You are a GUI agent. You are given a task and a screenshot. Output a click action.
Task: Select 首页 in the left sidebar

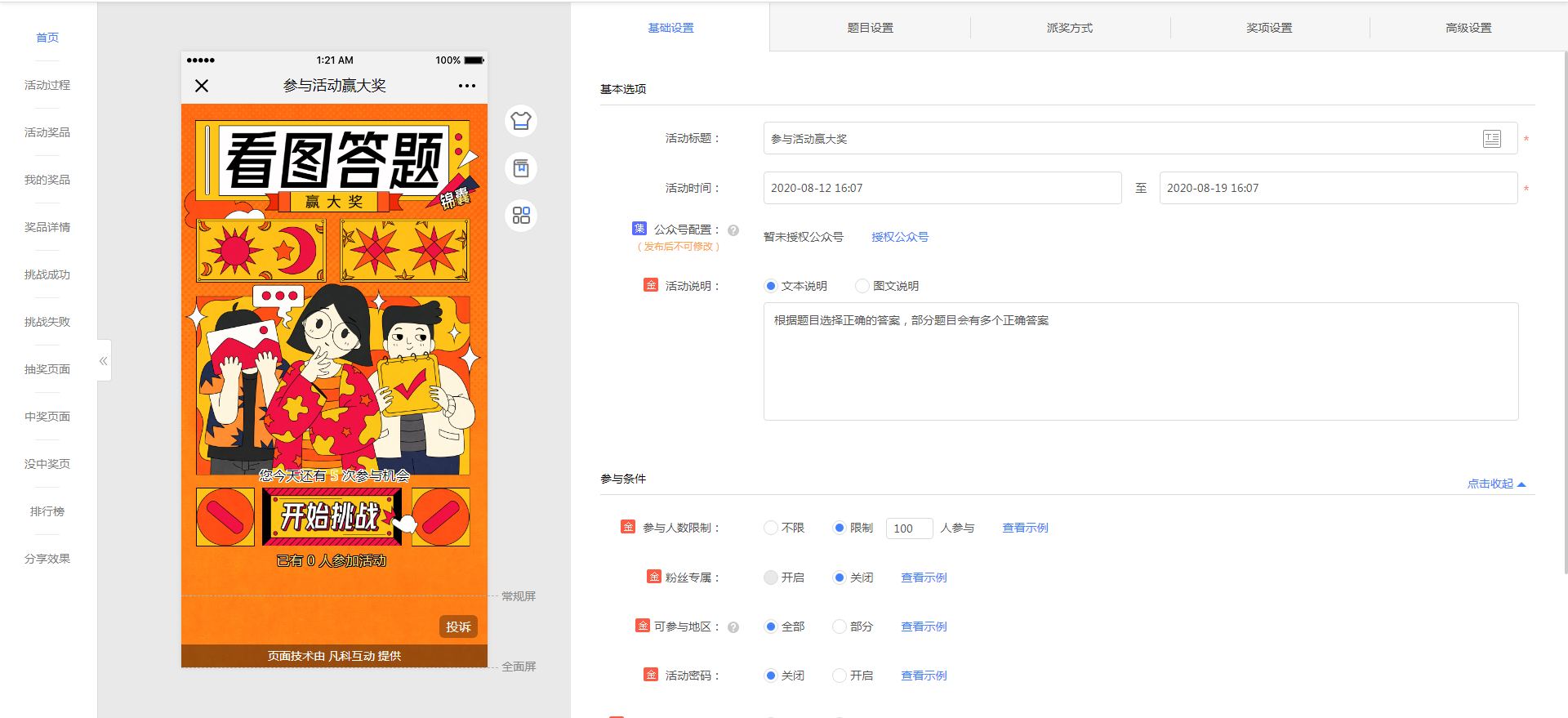(47, 38)
